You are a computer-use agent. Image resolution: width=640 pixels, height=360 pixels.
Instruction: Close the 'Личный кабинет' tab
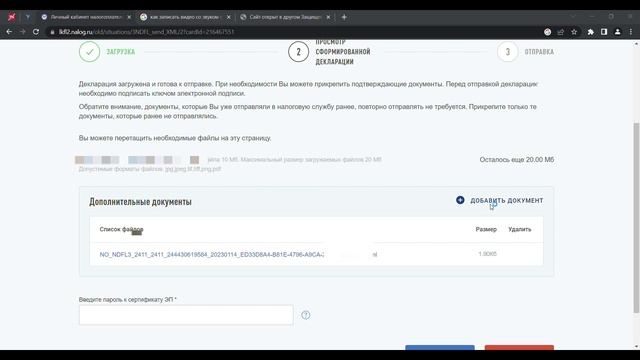[x=129, y=17]
